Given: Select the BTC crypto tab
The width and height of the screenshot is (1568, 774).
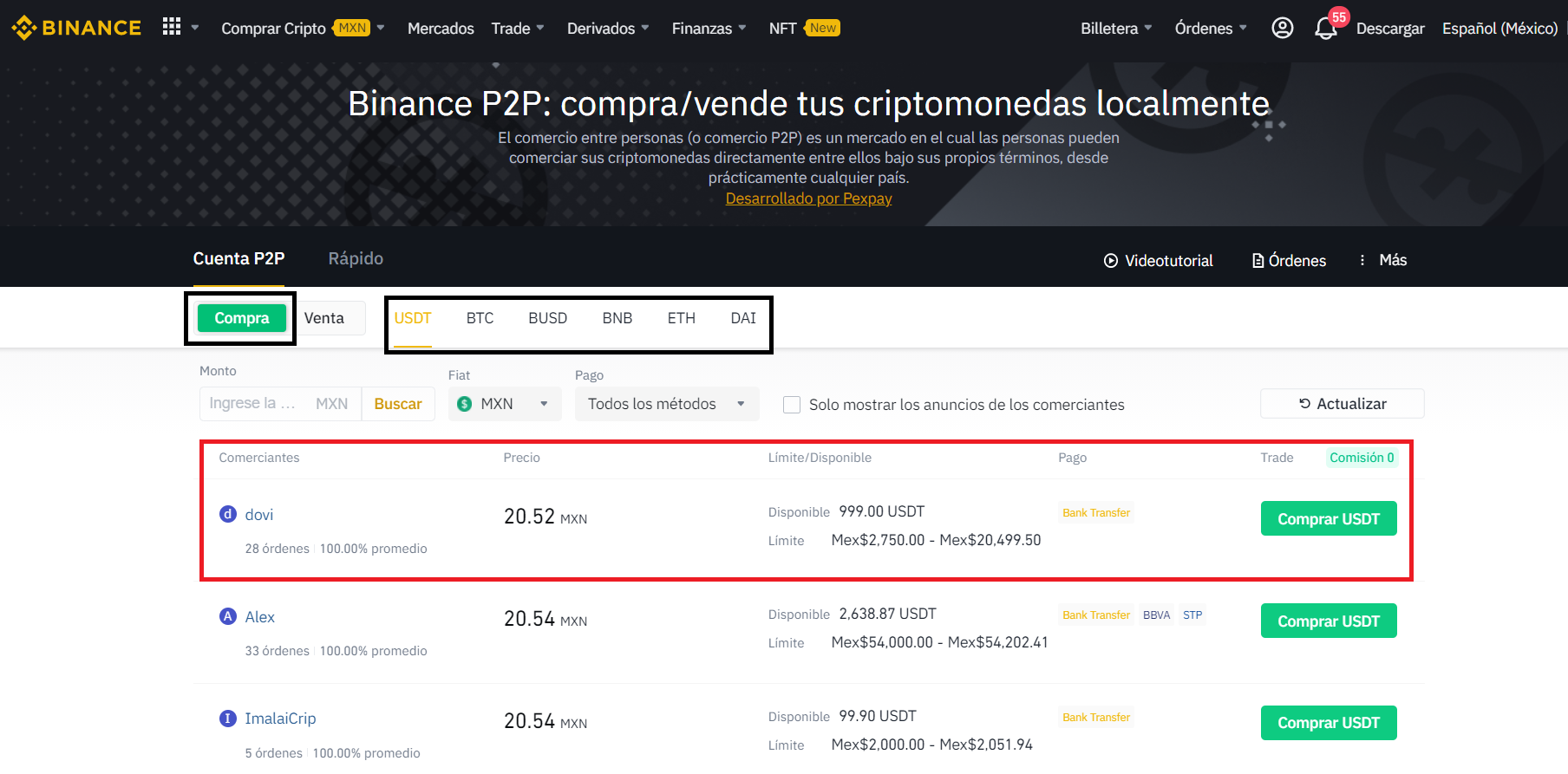Looking at the screenshot, I should [x=480, y=318].
